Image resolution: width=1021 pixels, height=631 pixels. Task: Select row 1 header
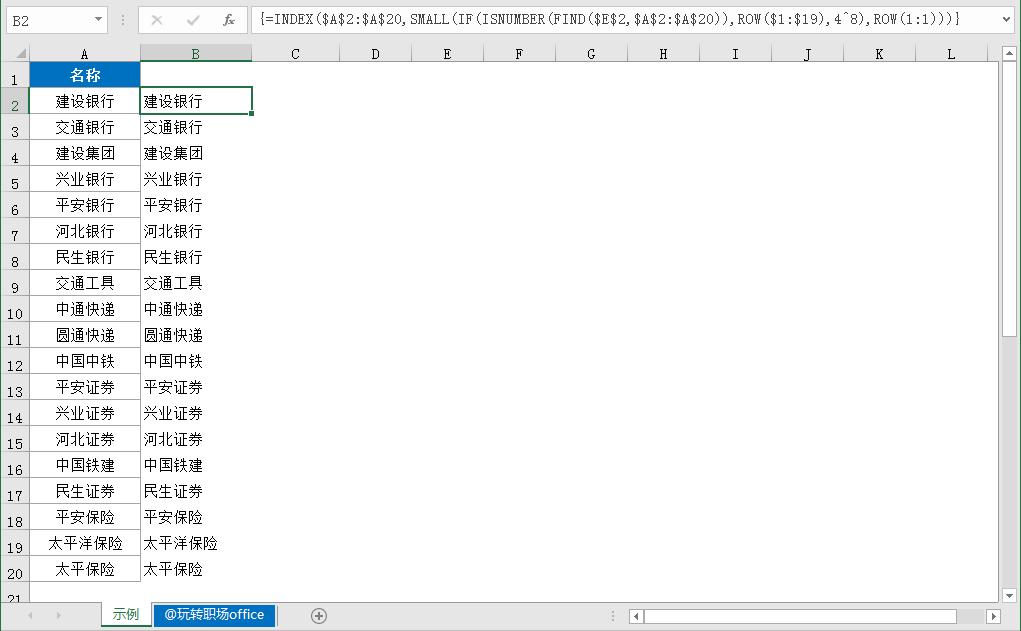click(15, 75)
